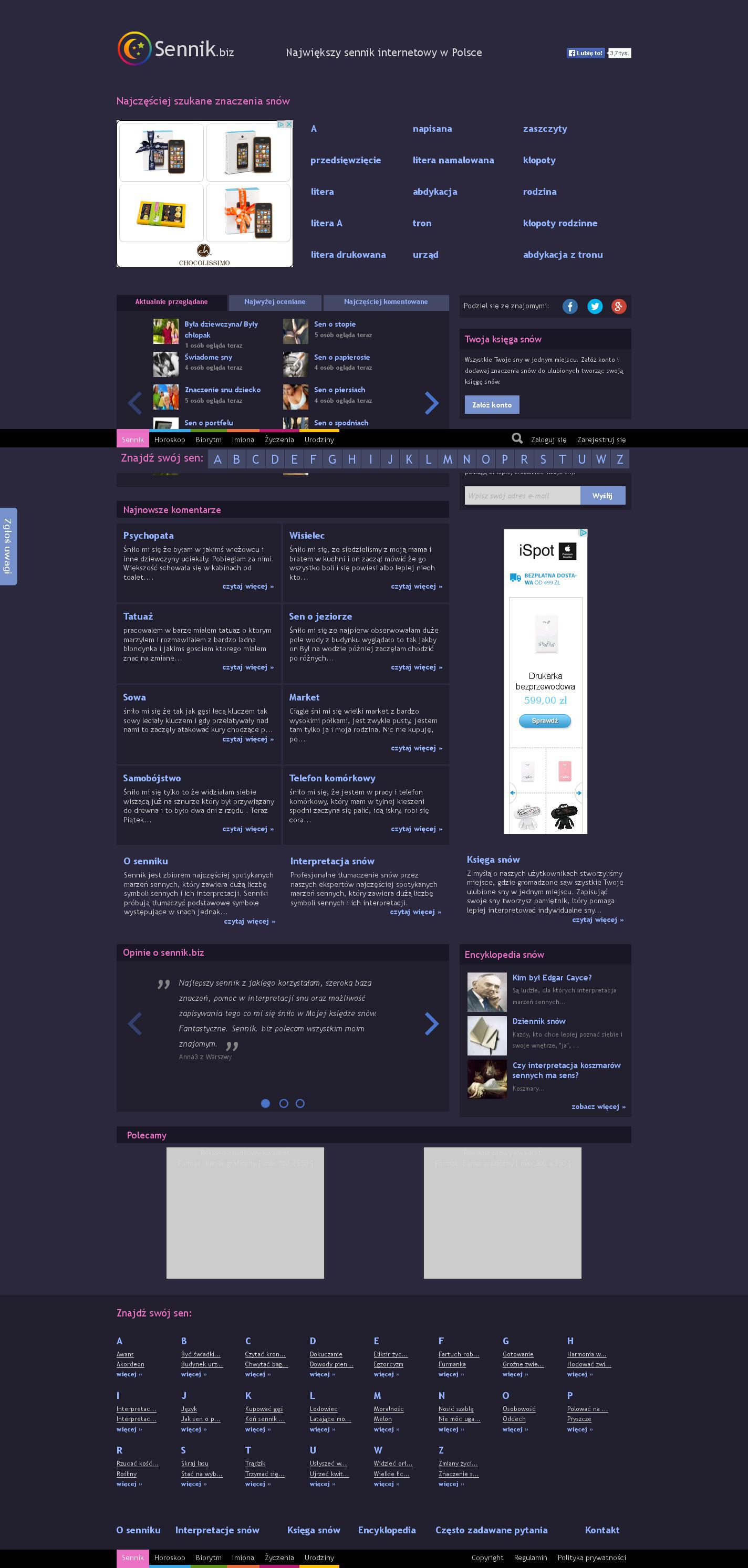
Task: Switch to 'Najwyżej oceniane' tab
Action: pos(275,302)
